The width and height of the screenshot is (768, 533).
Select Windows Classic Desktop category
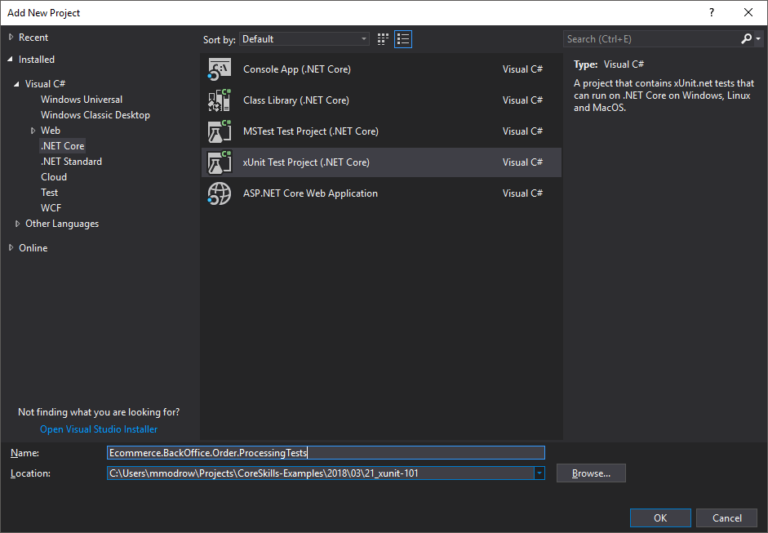(95, 115)
